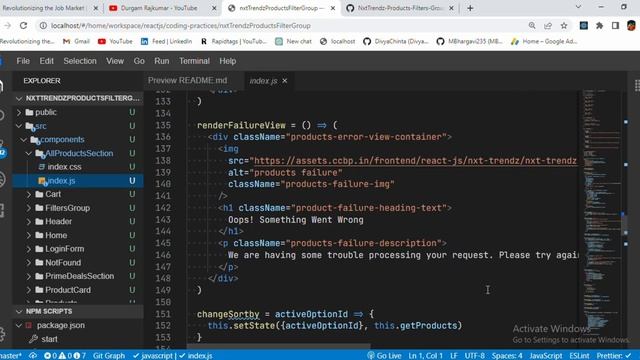Open the Rapidtags bookmark
Image resolution: width=640 pixels, height=360 pixels.
[x=234, y=41]
